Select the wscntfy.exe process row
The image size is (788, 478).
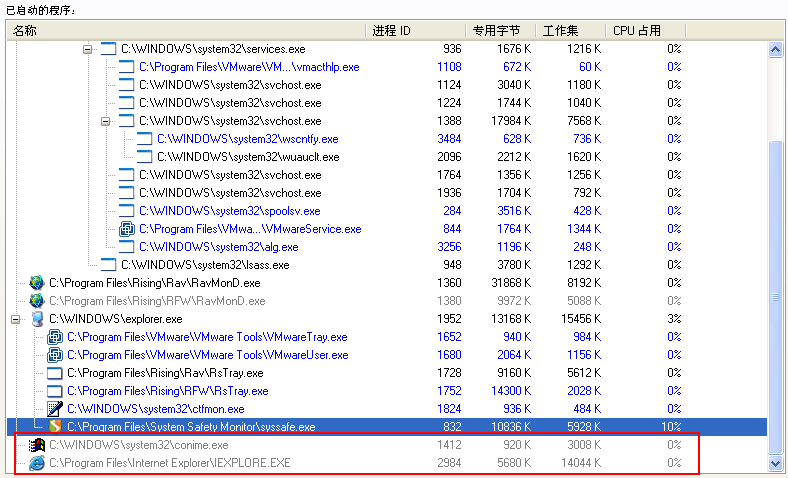tap(387, 139)
